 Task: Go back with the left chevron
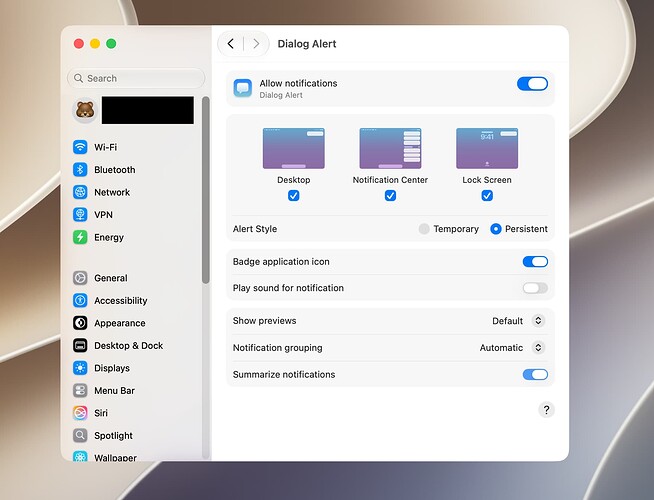point(231,44)
